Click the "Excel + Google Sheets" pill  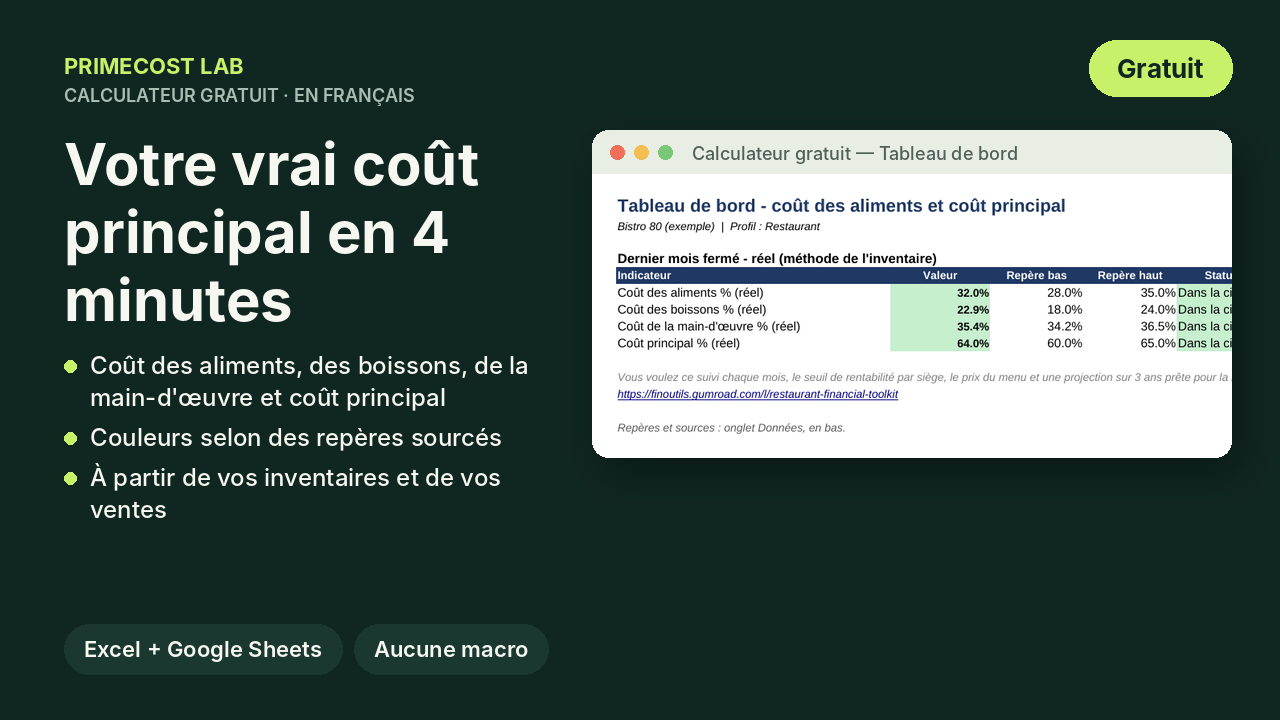click(203, 650)
